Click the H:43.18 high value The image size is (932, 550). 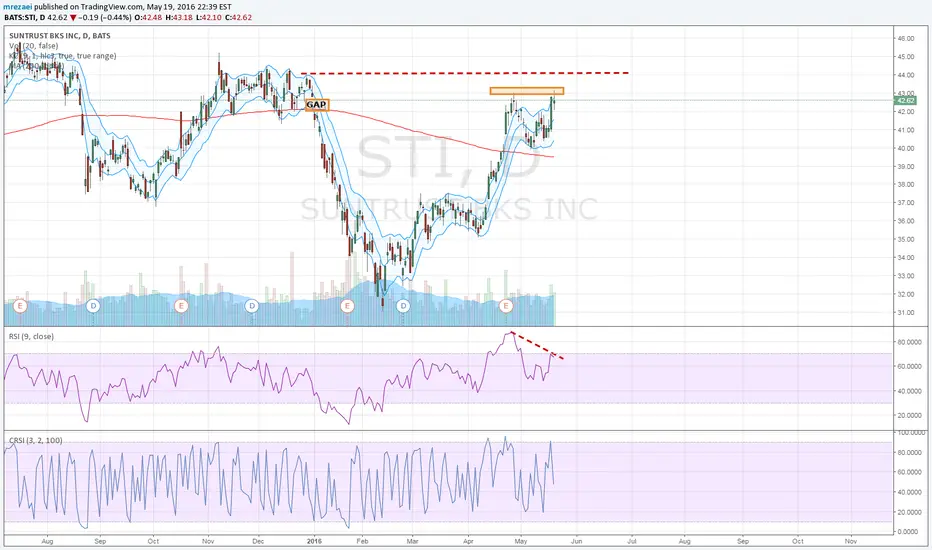(179, 18)
